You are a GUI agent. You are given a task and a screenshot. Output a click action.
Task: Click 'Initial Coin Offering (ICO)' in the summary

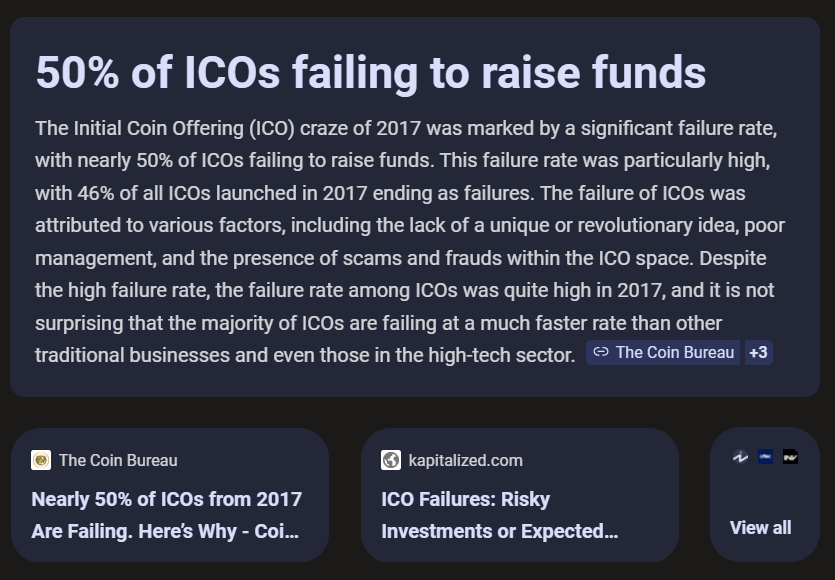click(173, 128)
